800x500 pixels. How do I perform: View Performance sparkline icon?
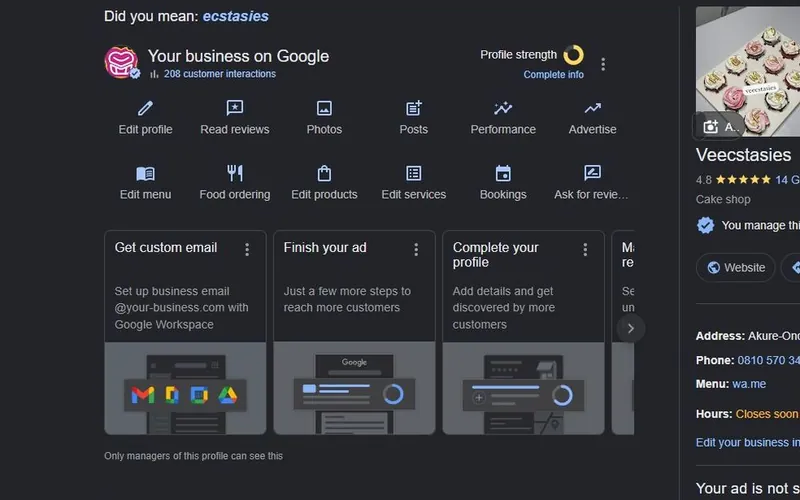click(x=503, y=108)
